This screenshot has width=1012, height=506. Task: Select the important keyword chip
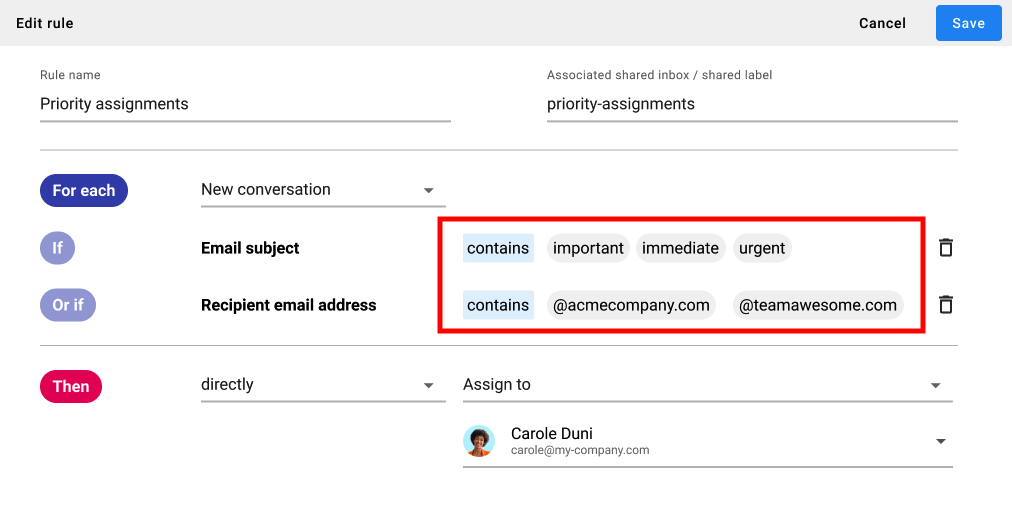[588, 248]
